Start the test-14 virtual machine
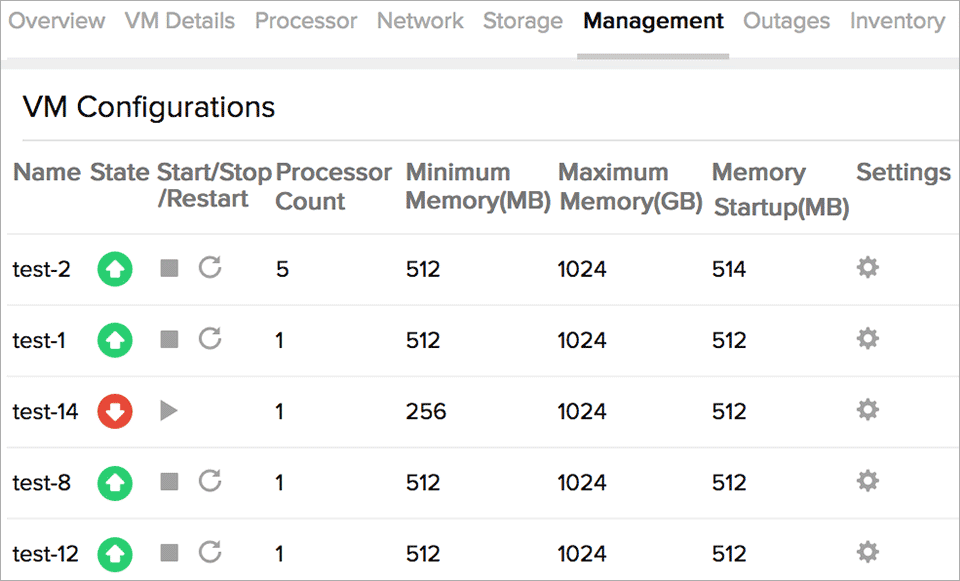 (168, 411)
